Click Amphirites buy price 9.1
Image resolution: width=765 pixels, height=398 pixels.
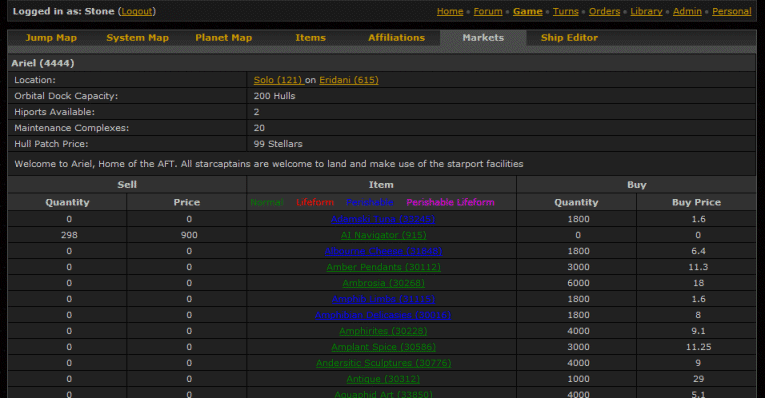point(698,331)
